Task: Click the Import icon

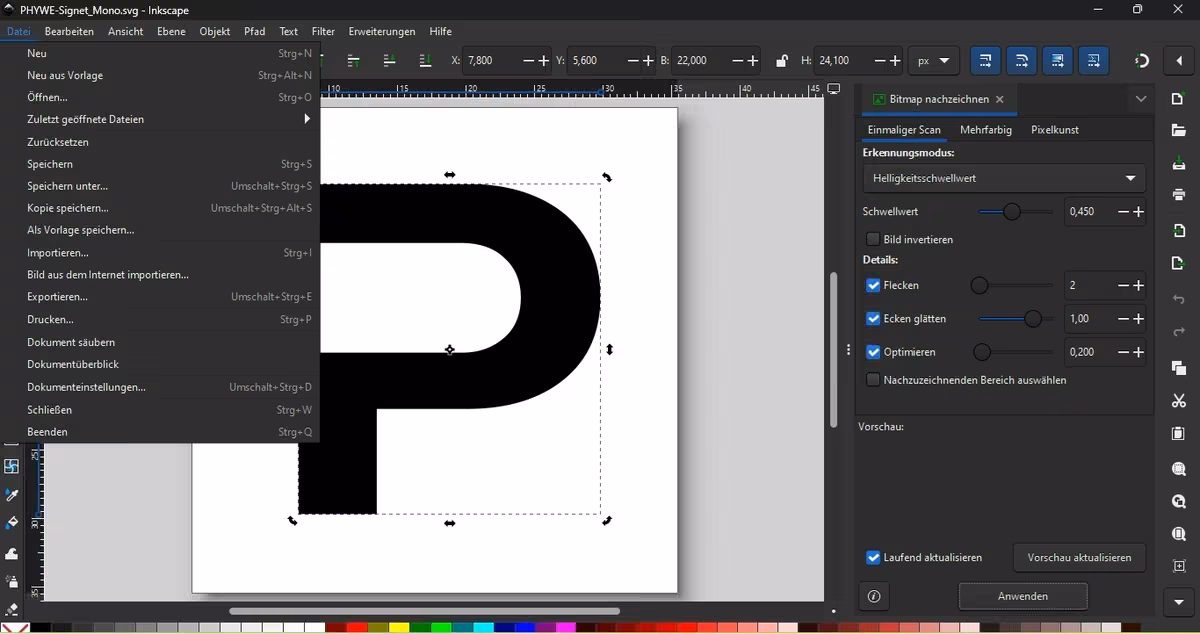Action: 1179,231
